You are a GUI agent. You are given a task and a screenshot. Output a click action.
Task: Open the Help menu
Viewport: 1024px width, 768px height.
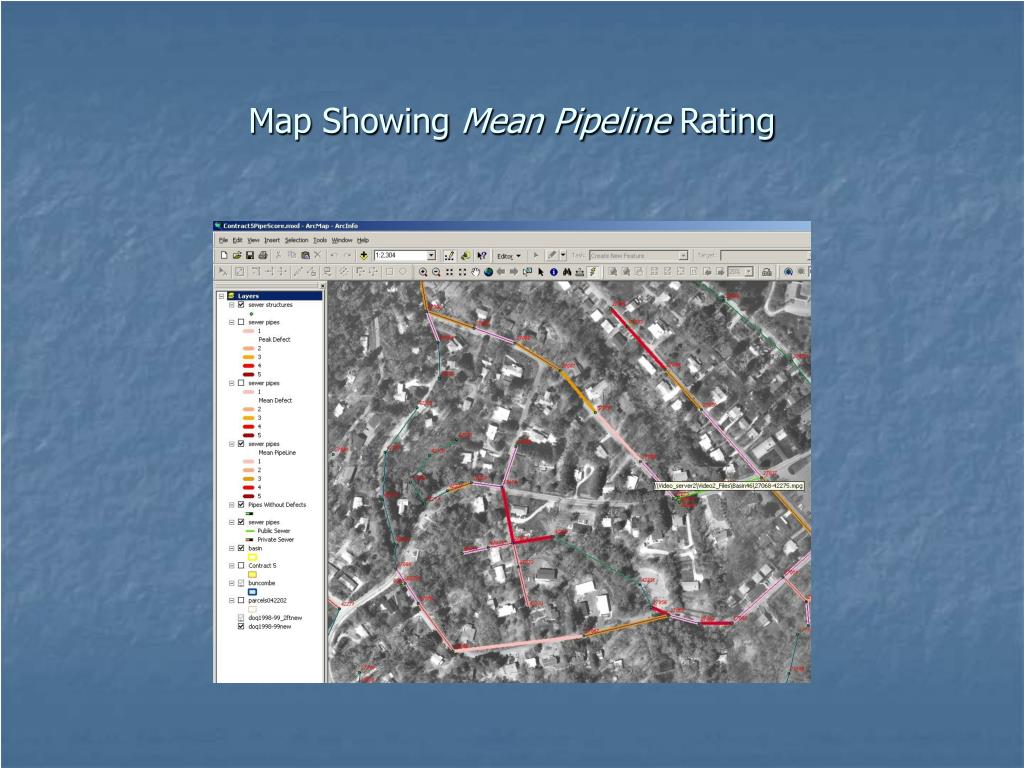[x=363, y=240]
